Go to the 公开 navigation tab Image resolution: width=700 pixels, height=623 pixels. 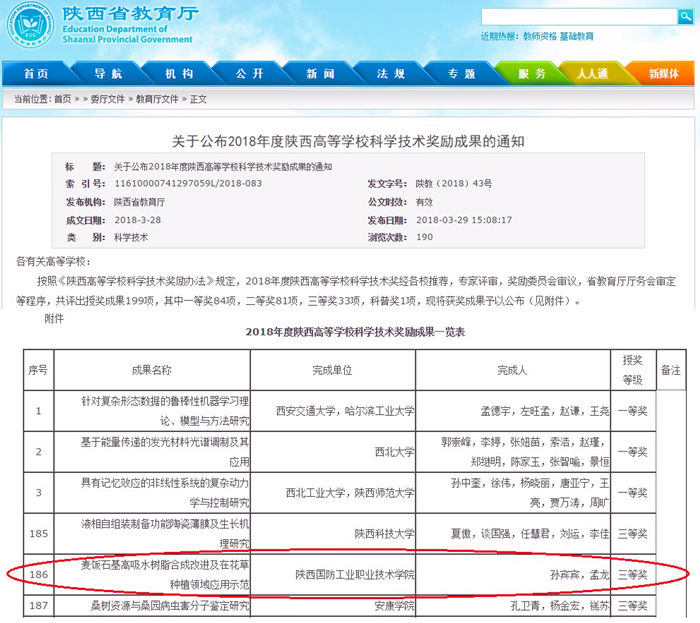click(x=250, y=74)
